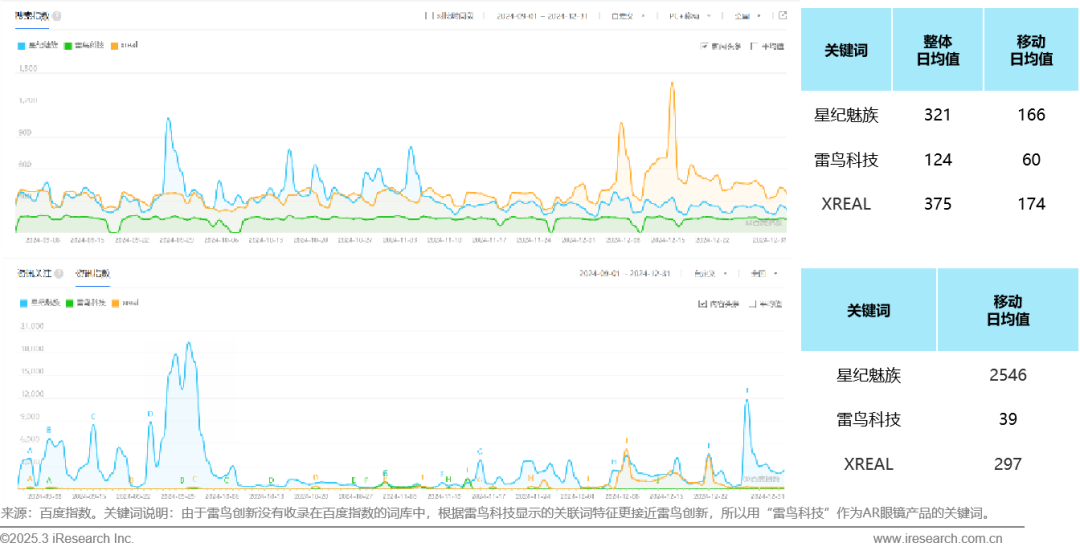1080x547 pixels.
Task: Click blue marker D near 2024-09-22
Action: pos(149,414)
